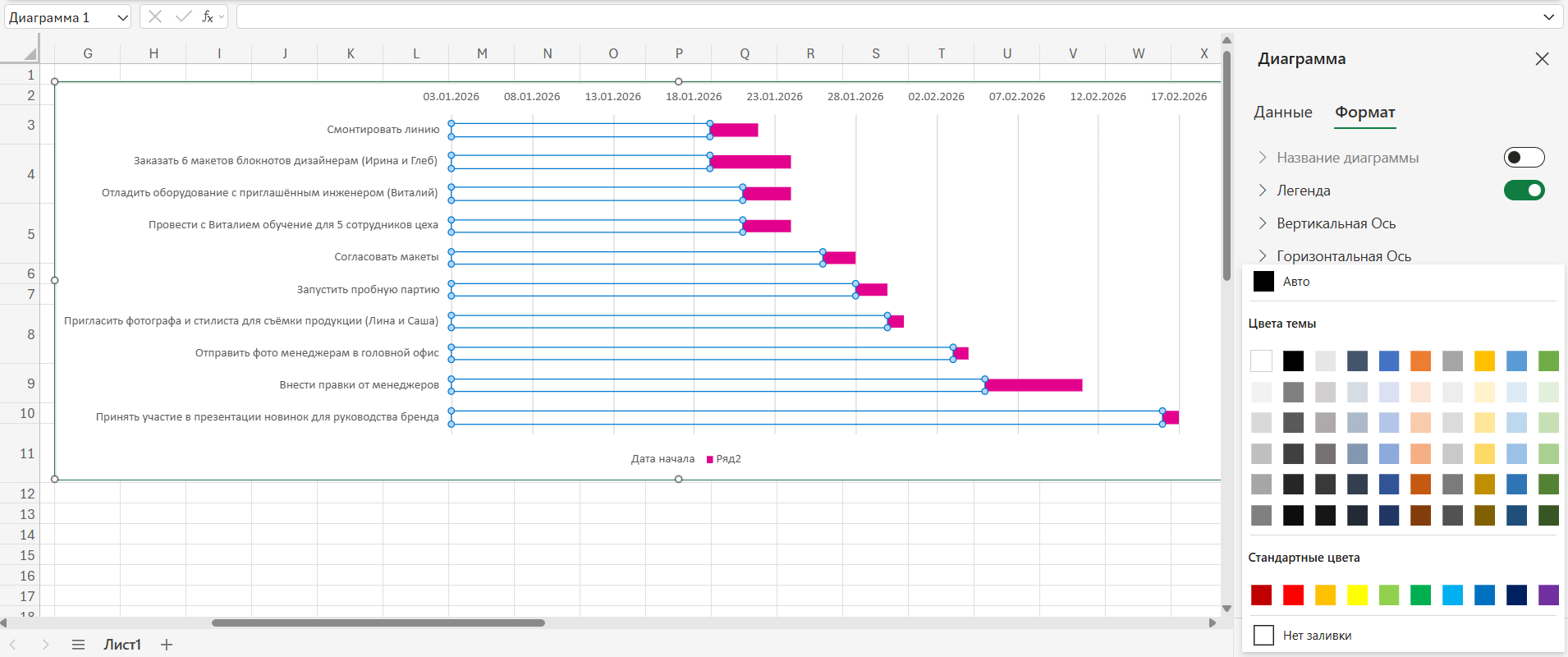Pick the standard yellow color swatch
The width and height of the screenshot is (1568, 657).
pyautogui.click(x=1357, y=595)
